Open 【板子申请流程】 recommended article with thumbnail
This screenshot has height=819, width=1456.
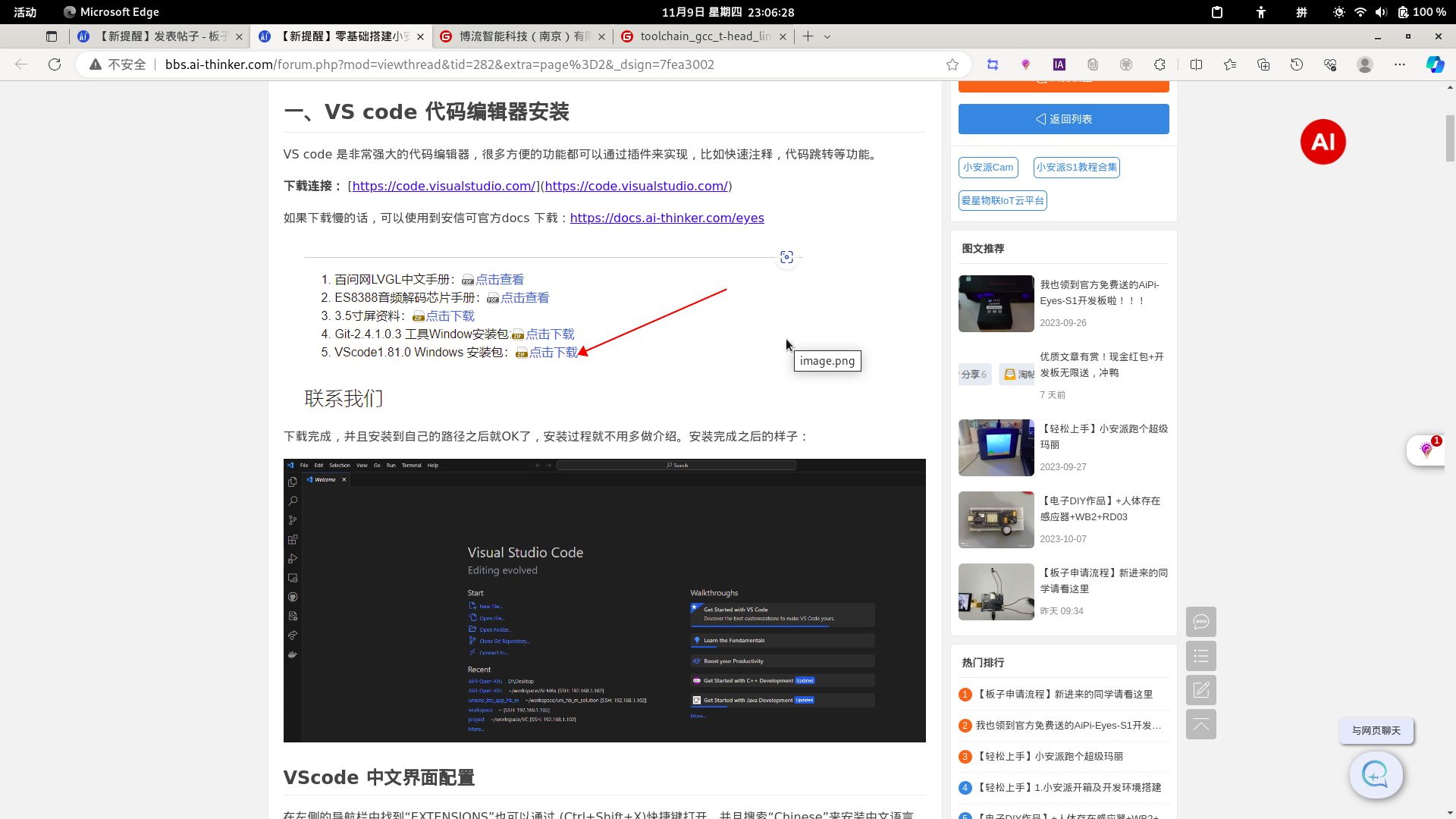pos(1103,581)
